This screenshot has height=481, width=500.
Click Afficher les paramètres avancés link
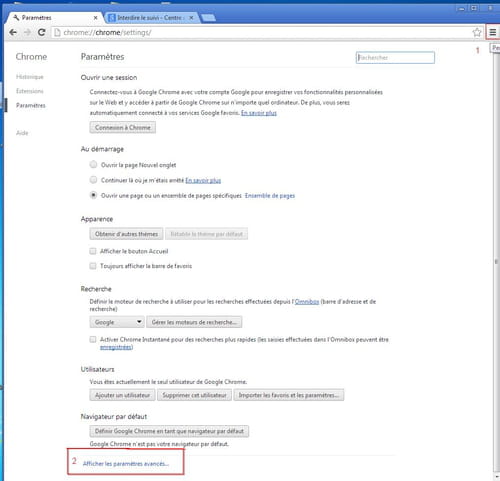[126, 464]
